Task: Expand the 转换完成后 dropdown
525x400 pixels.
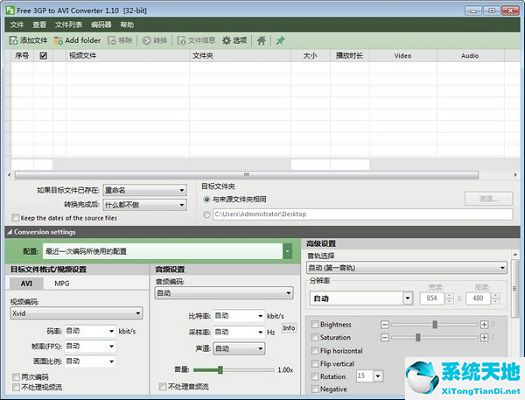Action: [x=145, y=205]
